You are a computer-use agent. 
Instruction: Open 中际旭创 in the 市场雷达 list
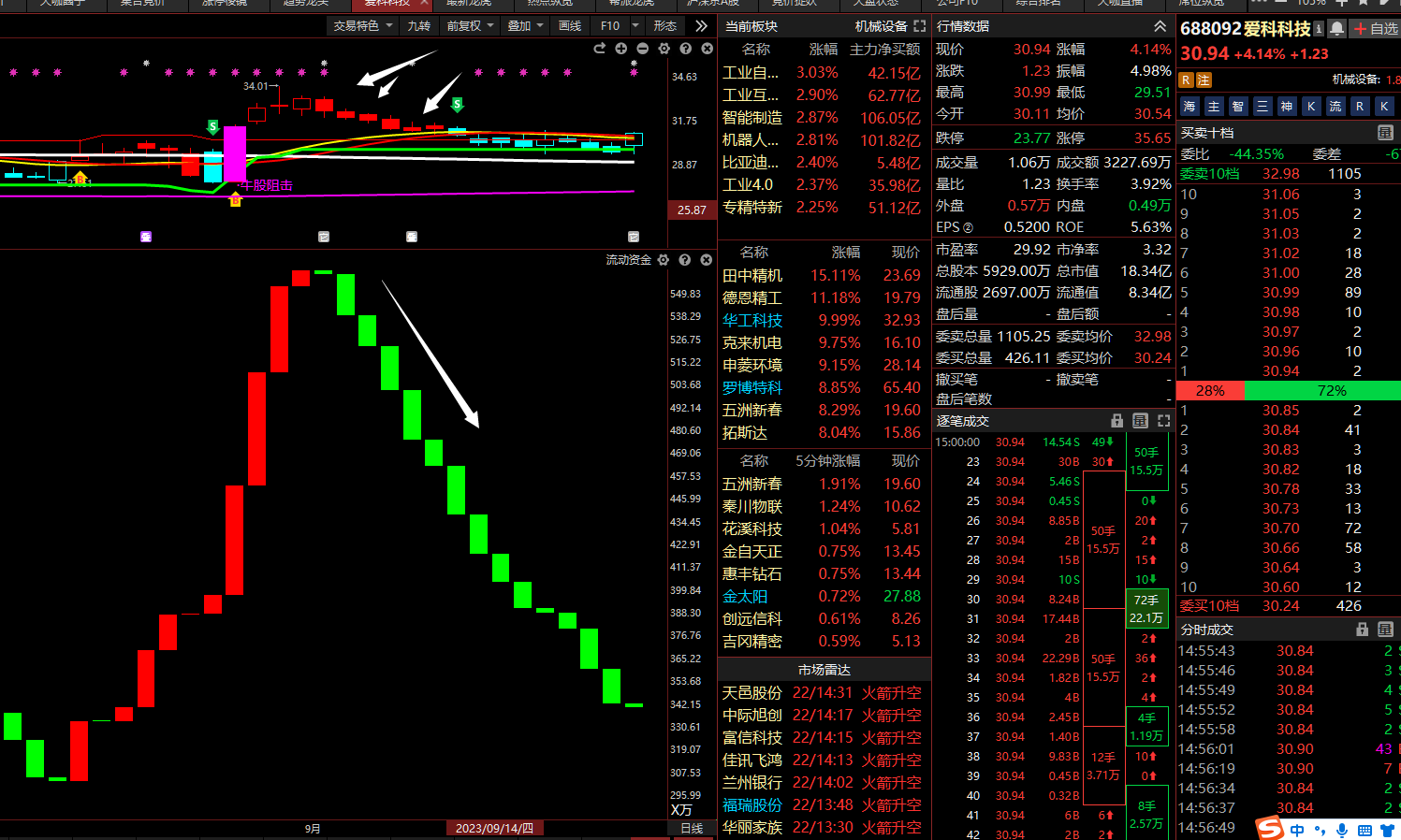click(x=824, y=716)
